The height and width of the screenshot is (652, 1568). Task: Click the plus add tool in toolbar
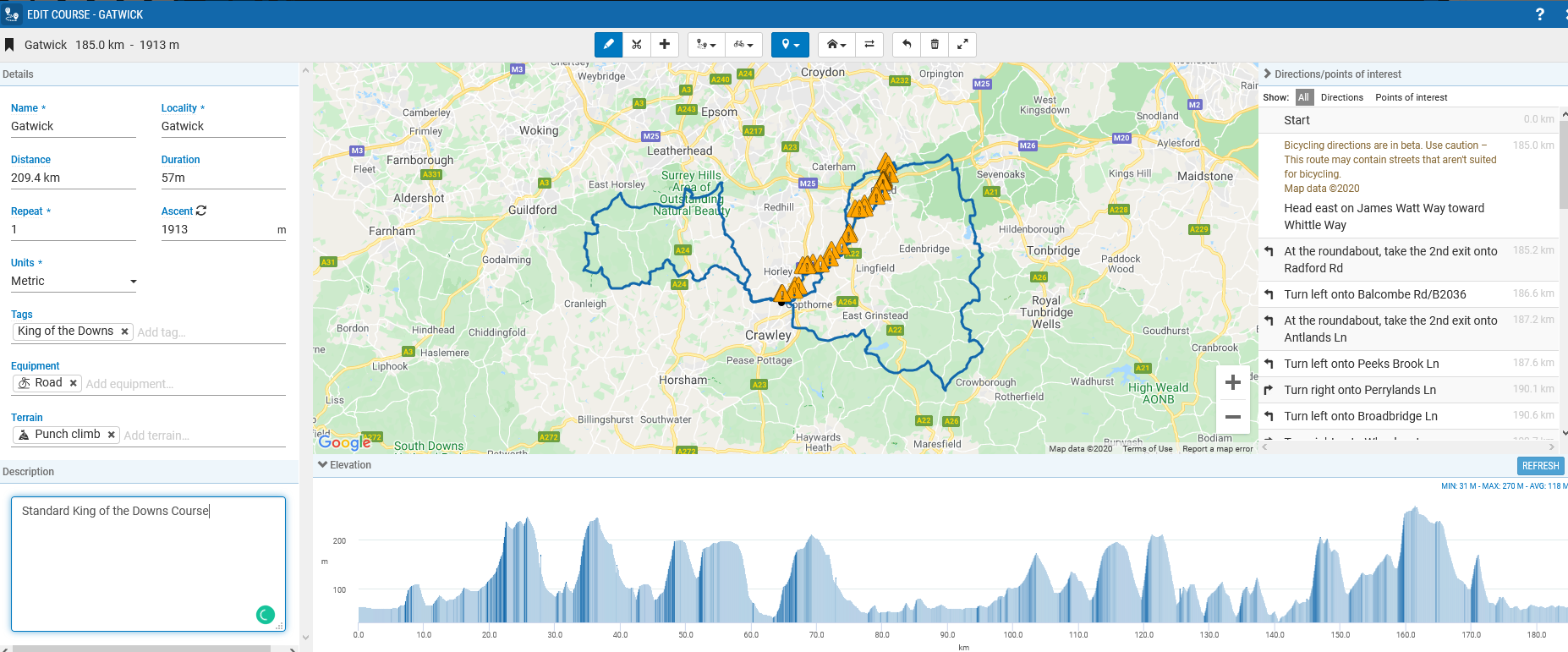click(665, 45)
